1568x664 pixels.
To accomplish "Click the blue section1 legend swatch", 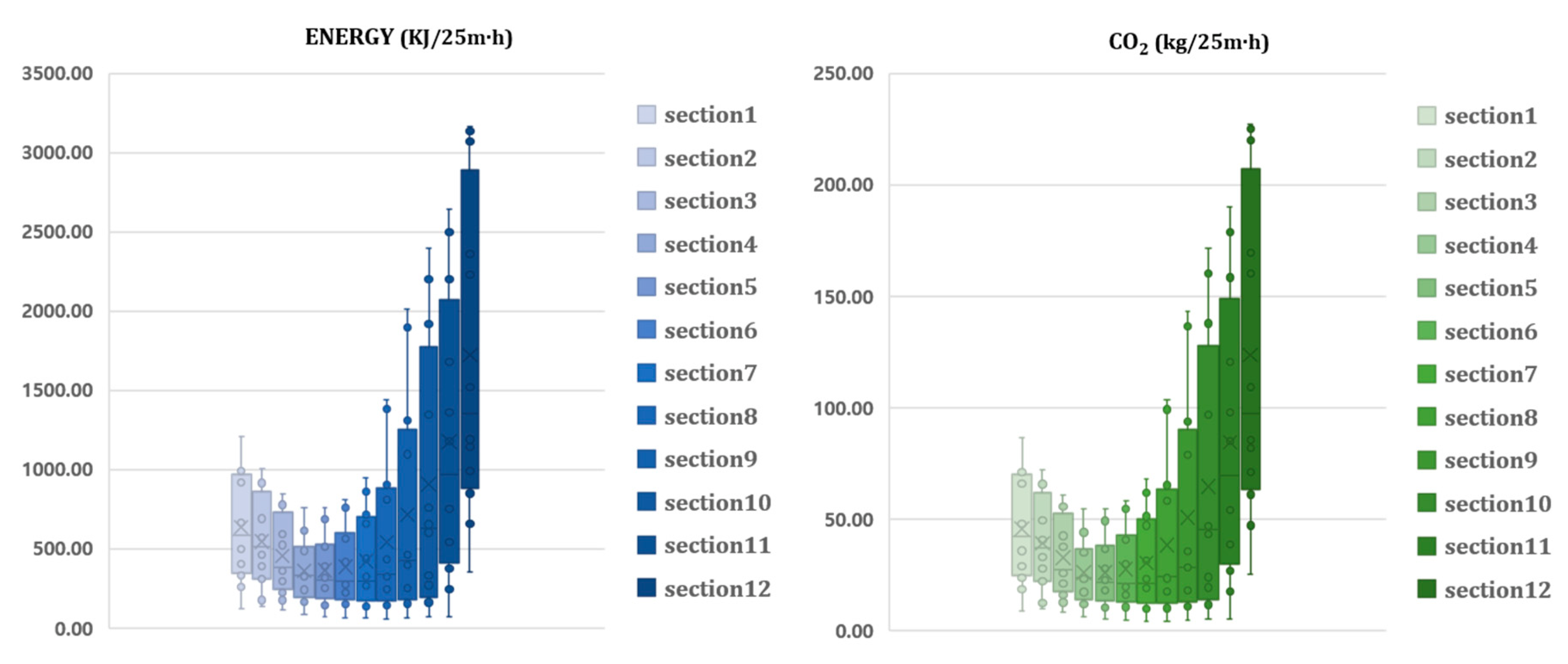I will (646, 114).
